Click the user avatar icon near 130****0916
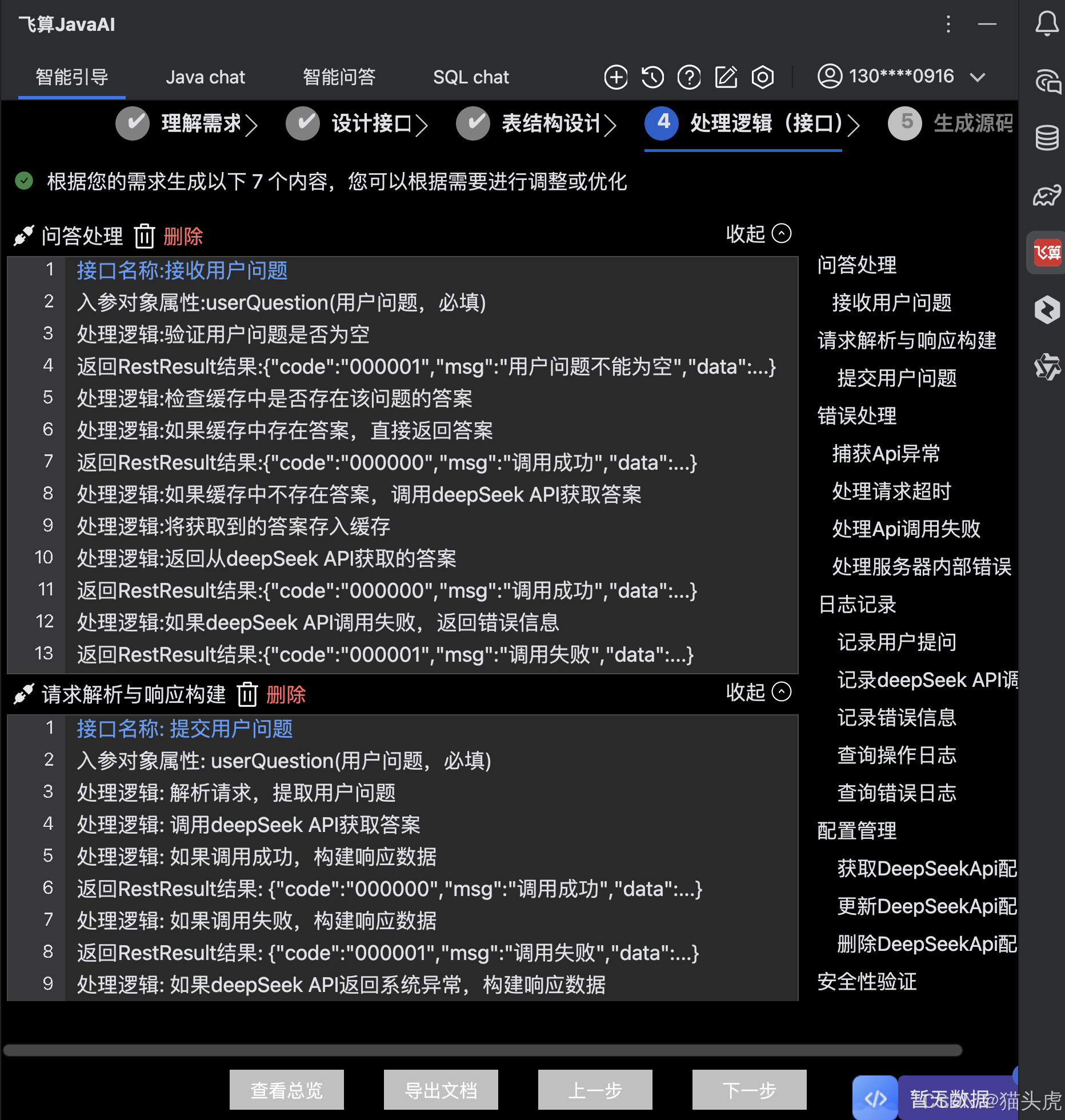Image resolution: width=1065 pixels, height=1120 pixels. (830, 76)
